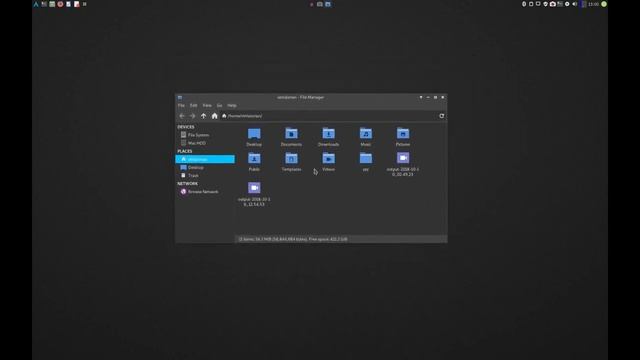Open the View menu

click(207, 105)
